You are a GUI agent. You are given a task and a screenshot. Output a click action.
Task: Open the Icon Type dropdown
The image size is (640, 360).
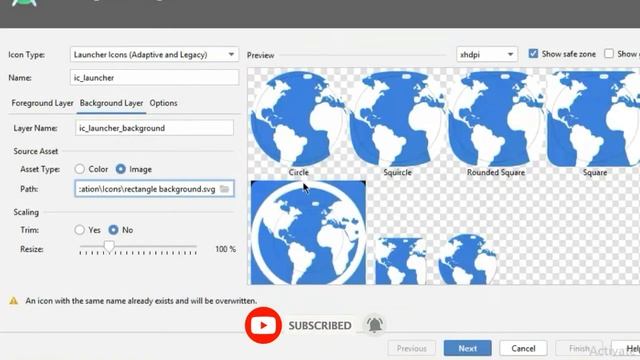point(154,54)
